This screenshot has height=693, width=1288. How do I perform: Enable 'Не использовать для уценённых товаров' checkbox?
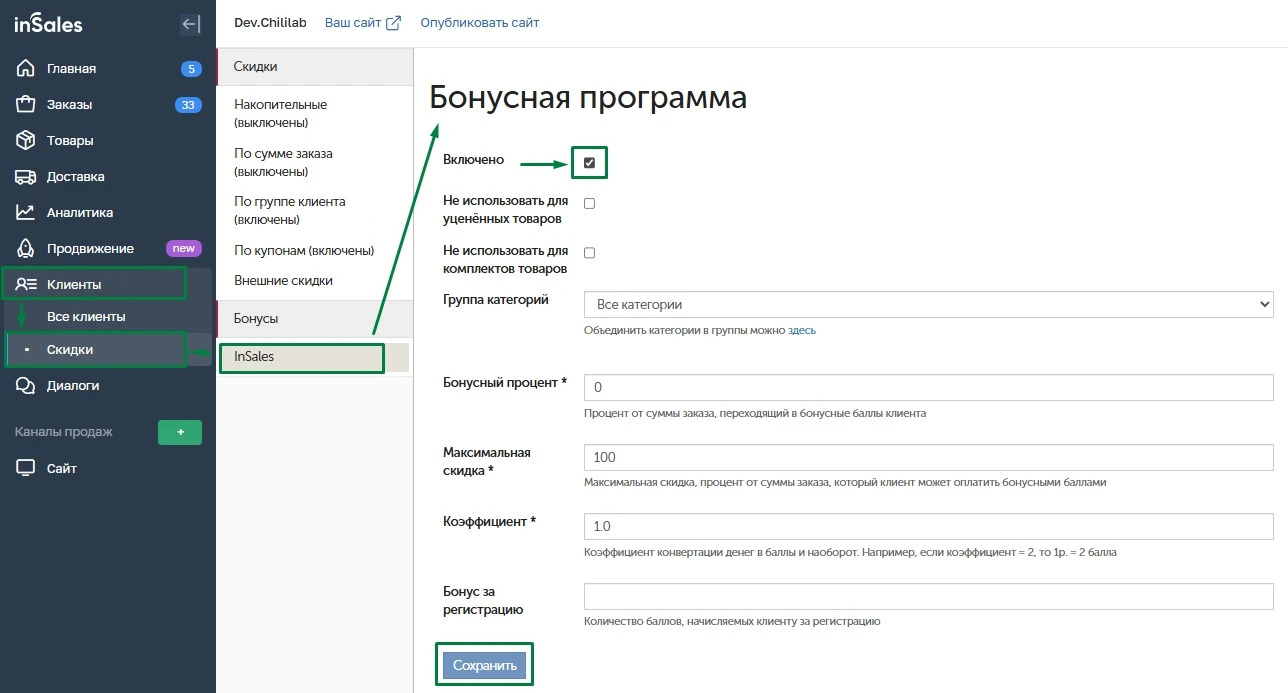(590, 203)
